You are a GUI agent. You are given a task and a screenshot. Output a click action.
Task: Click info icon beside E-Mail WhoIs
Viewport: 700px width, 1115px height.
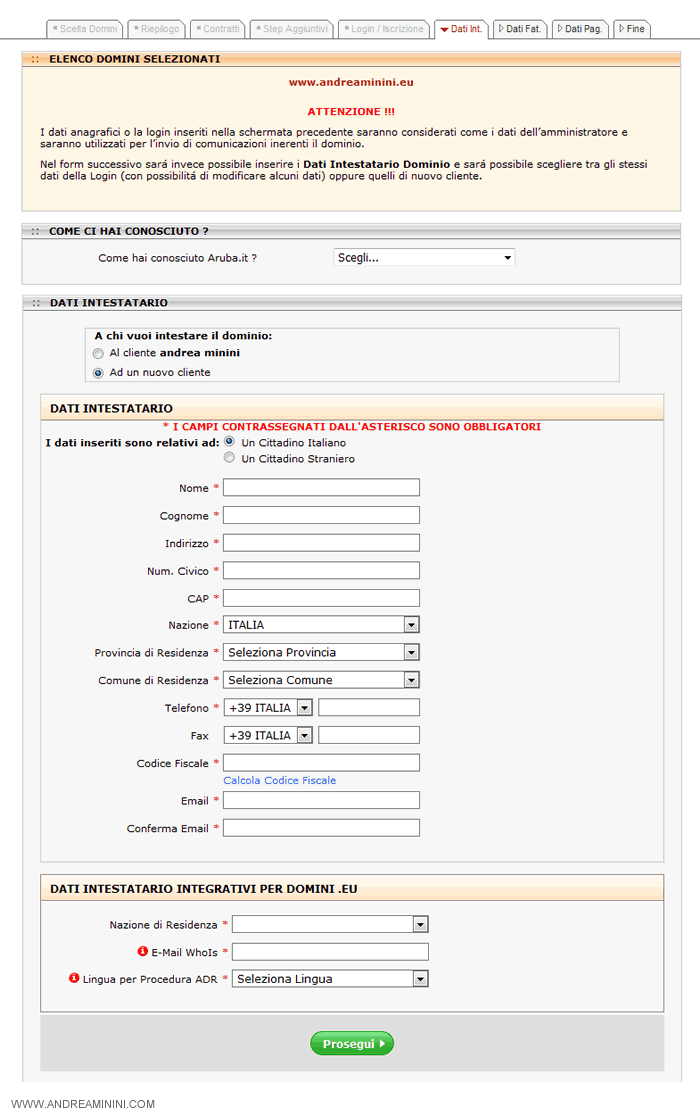coord(143,951)
